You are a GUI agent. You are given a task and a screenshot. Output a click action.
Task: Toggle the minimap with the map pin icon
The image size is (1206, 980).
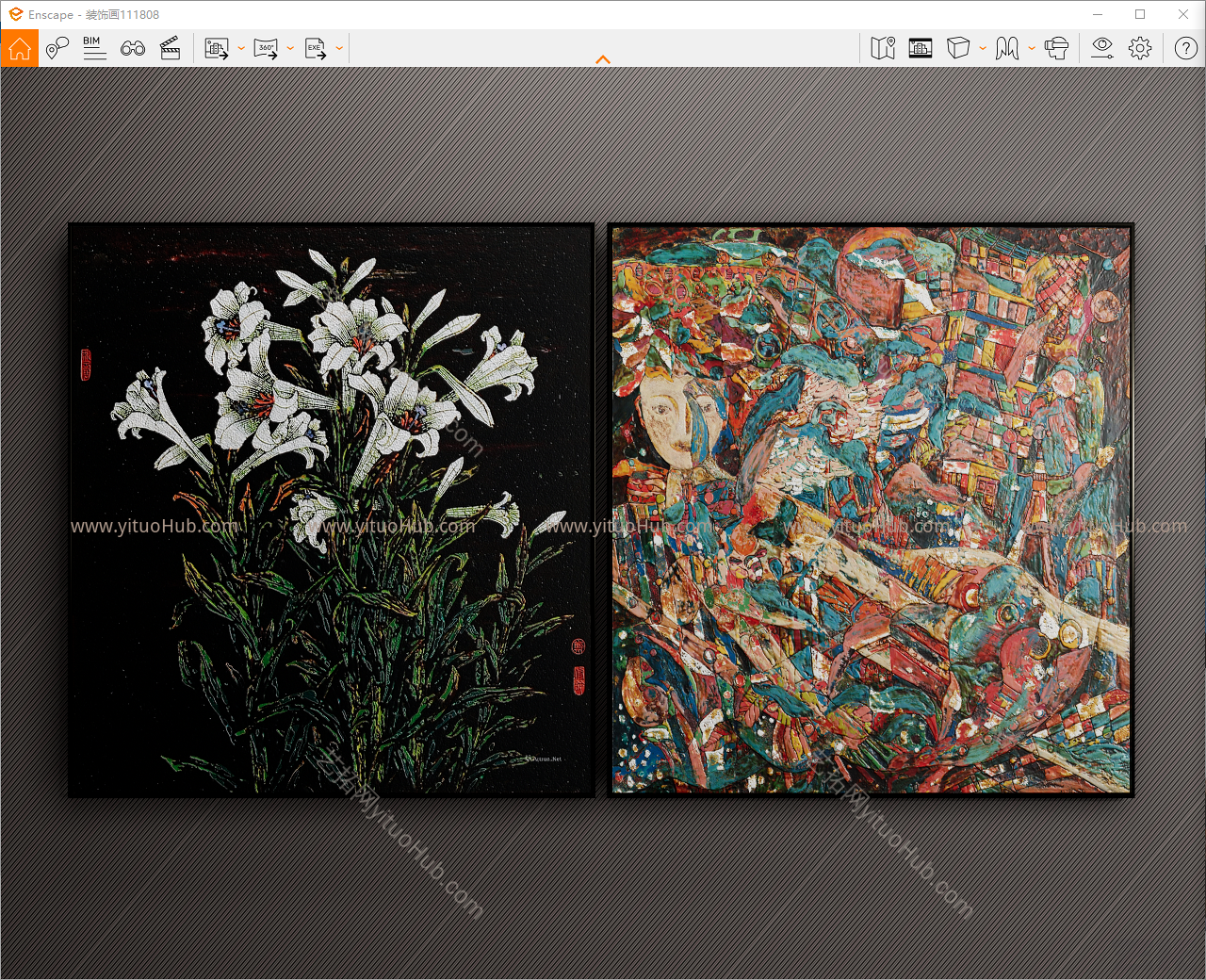point(883,48)
